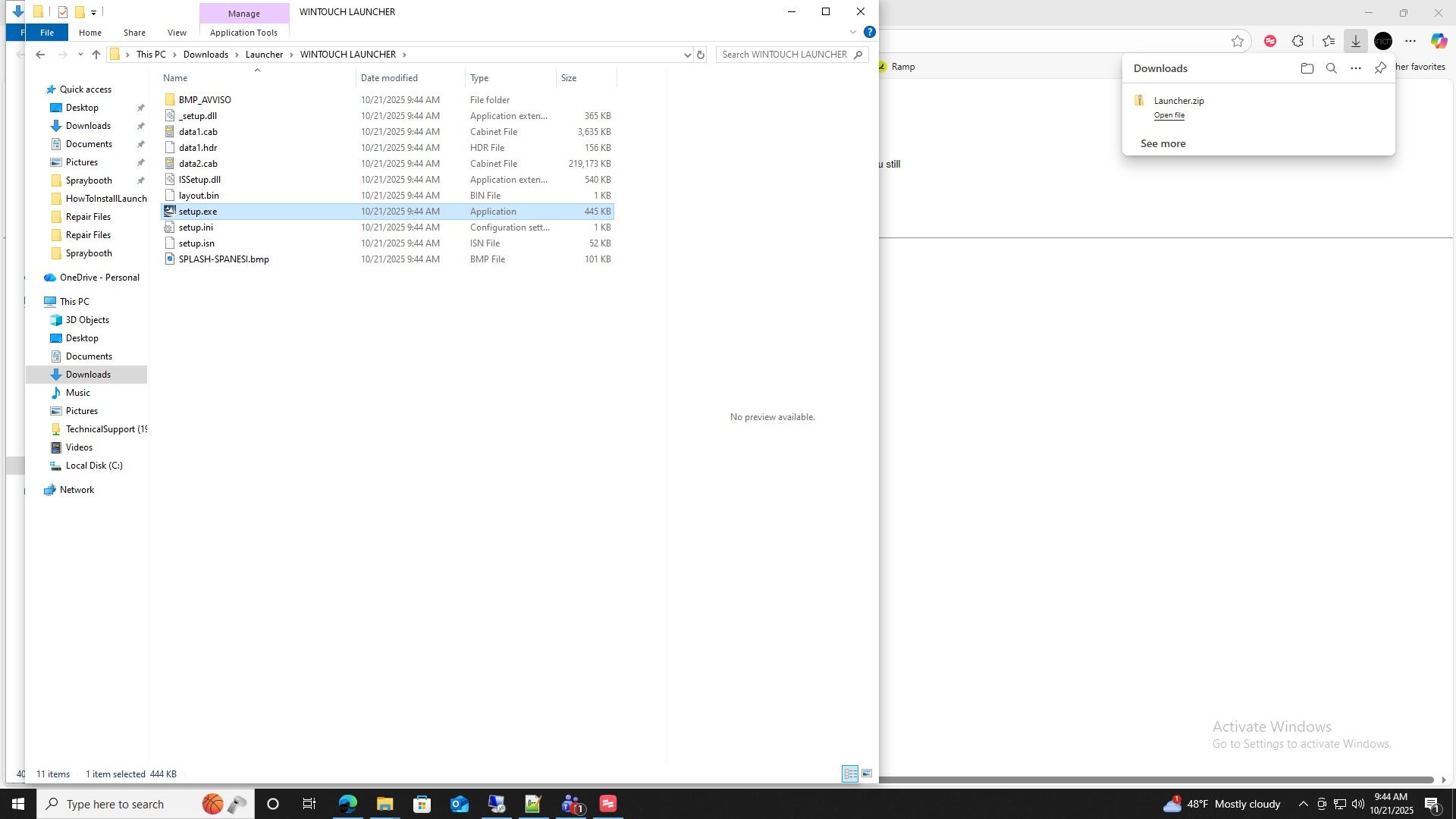Click Open file link under Launcher.zip
The width and height of the screenshot is (1456, 819).
point(1169,115)
